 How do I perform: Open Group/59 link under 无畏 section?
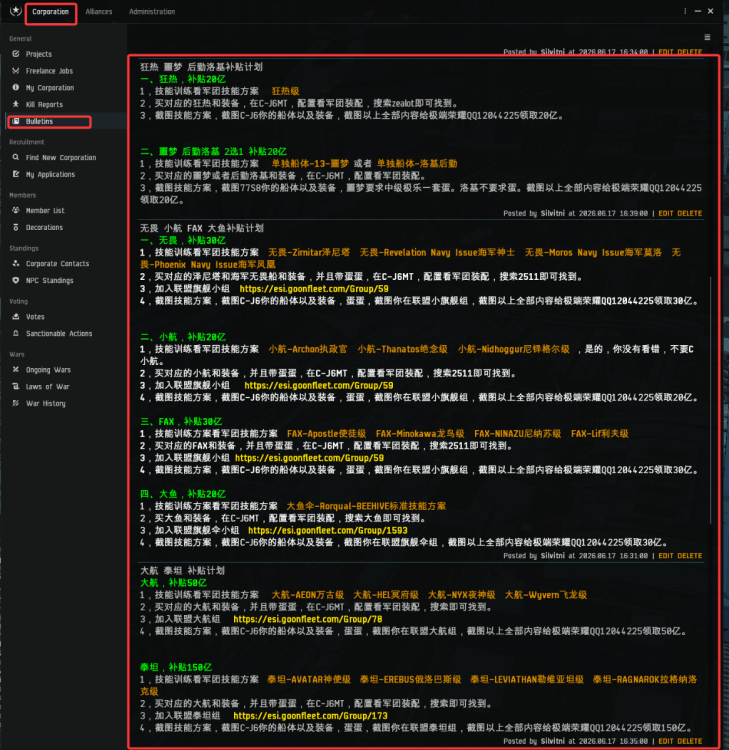click(x=314, y=289)
